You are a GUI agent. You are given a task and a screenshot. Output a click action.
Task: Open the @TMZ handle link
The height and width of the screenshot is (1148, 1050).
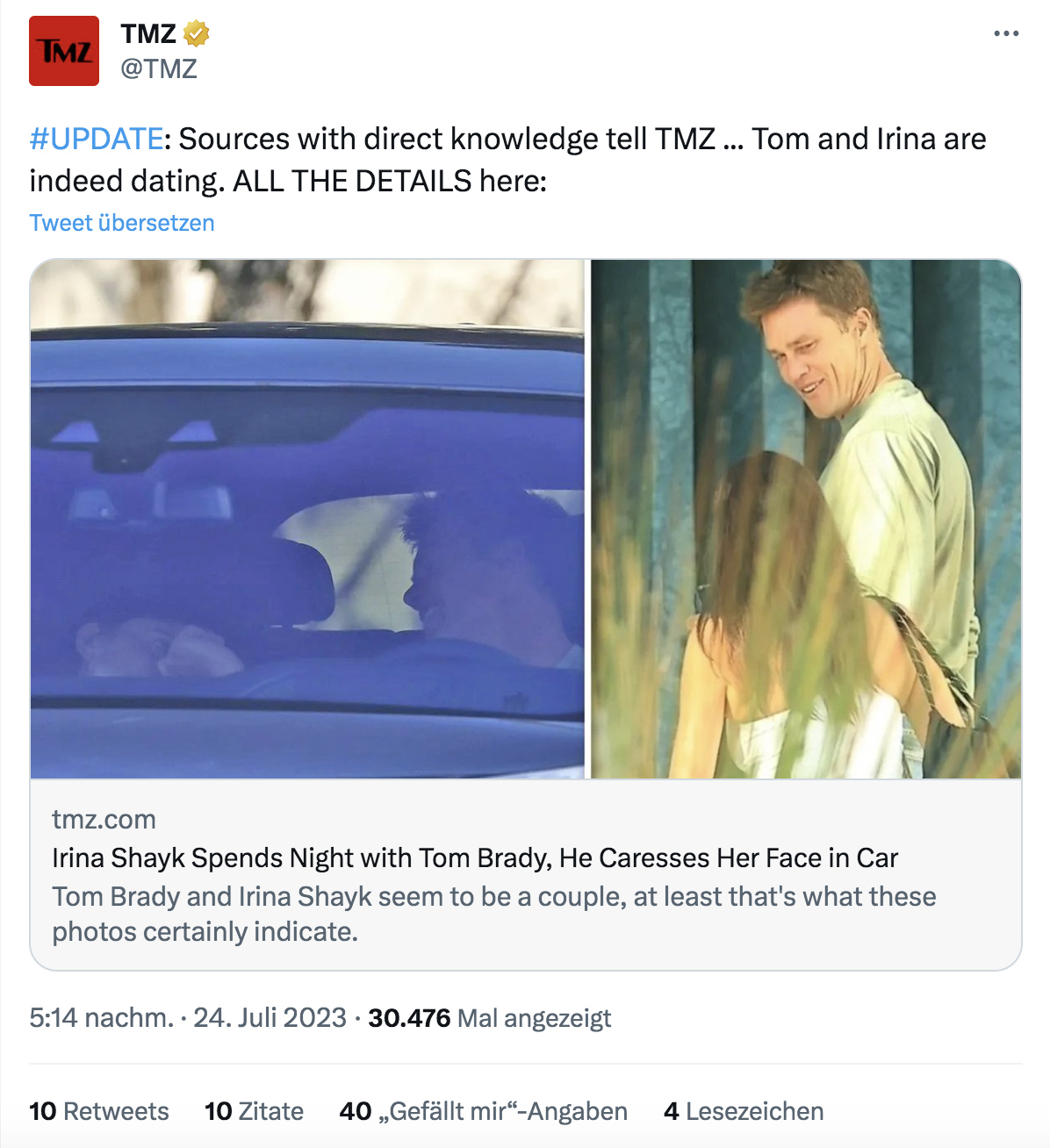point(159,68)
